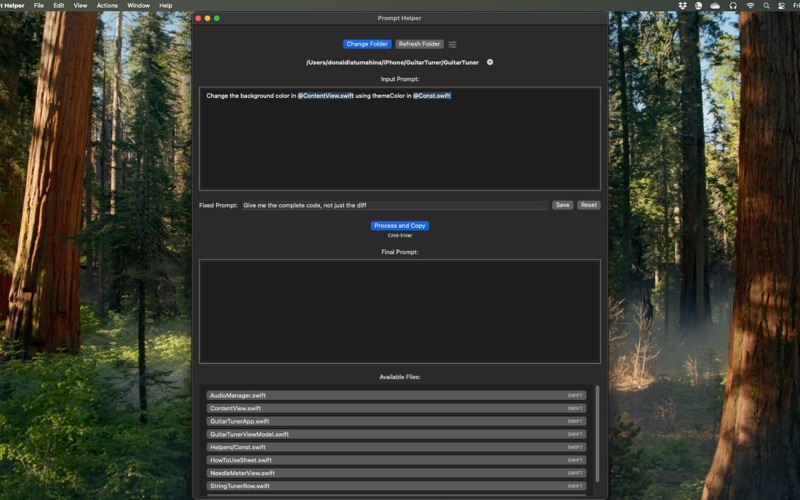The width and height of the screenshot is (800, 500).
Task: Open the View menu
Action: (80, 6)
